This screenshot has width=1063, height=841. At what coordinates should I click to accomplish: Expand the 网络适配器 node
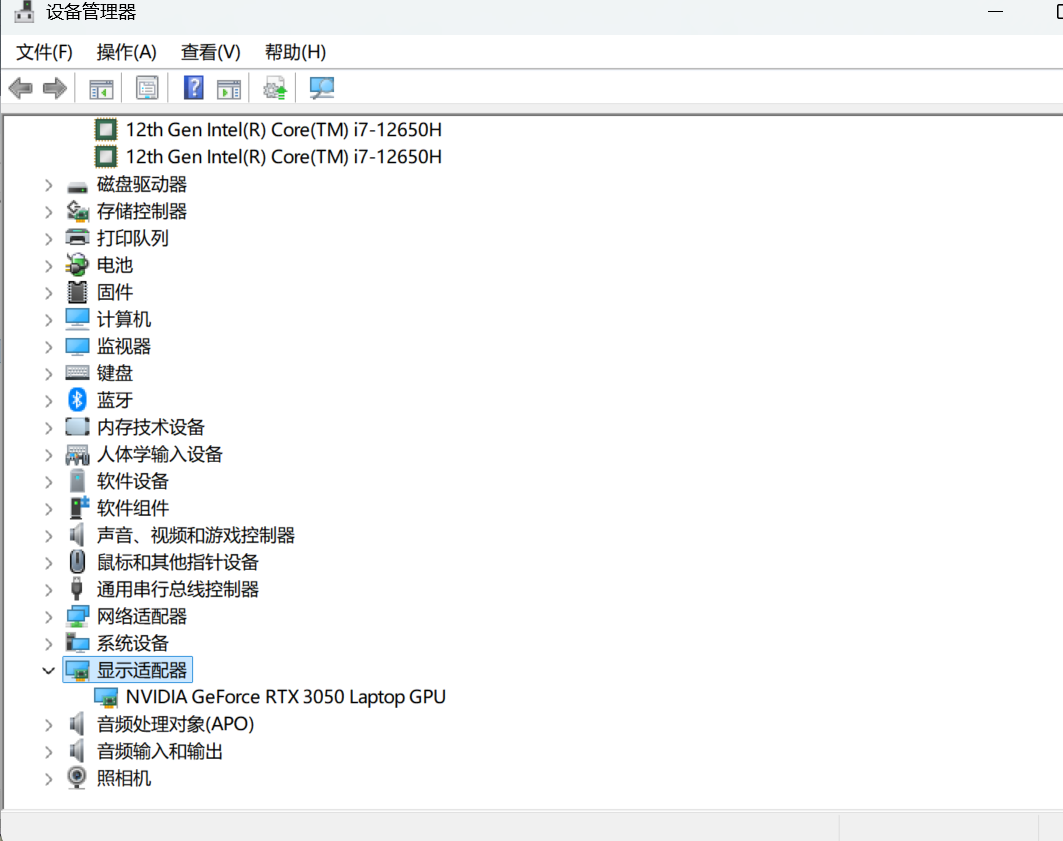pyautogui.click(x=48, y=617)
